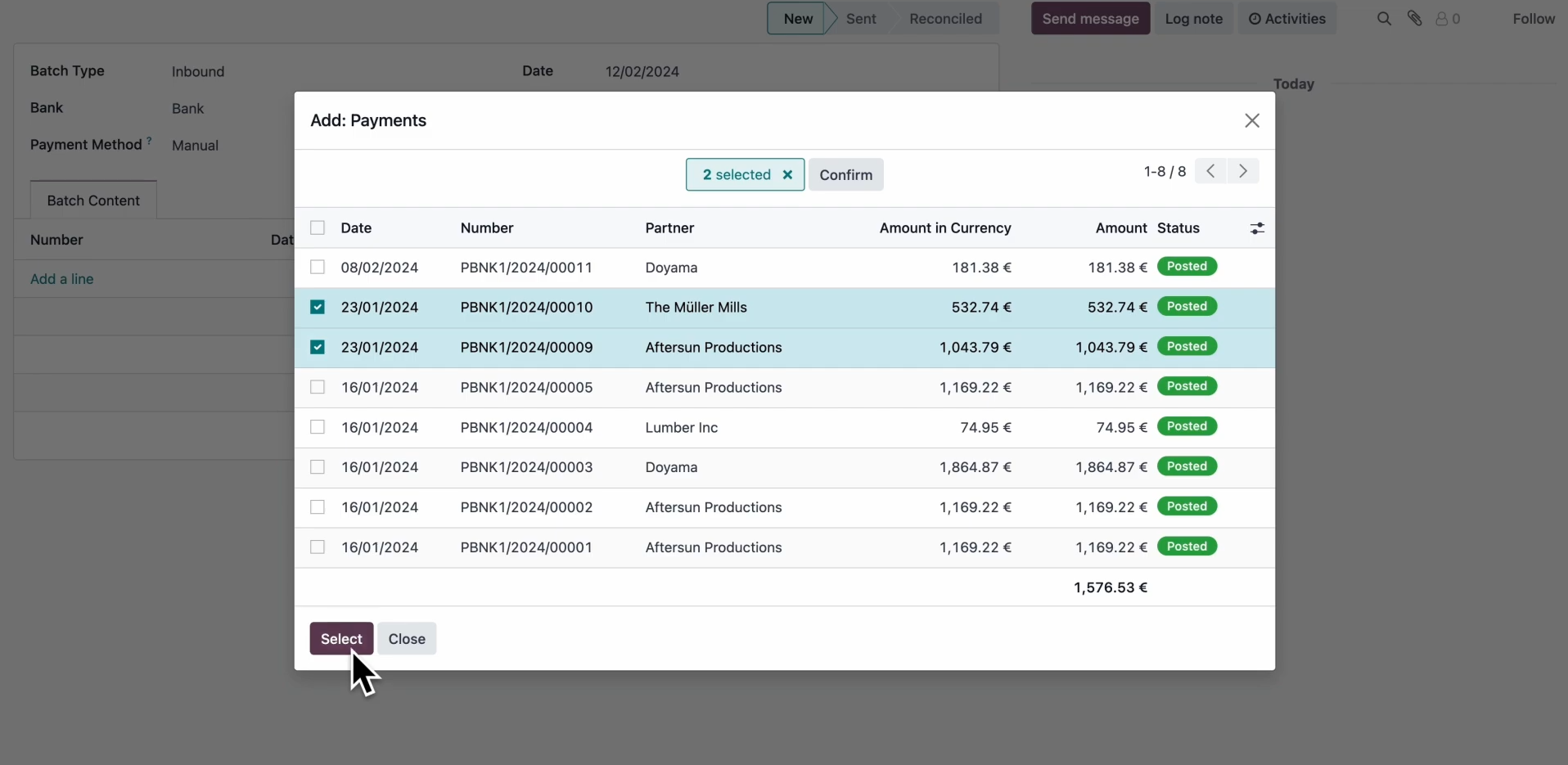Expand the Bank field selection
Viewport: 1568px width, 765px height.
pos(187,108)
